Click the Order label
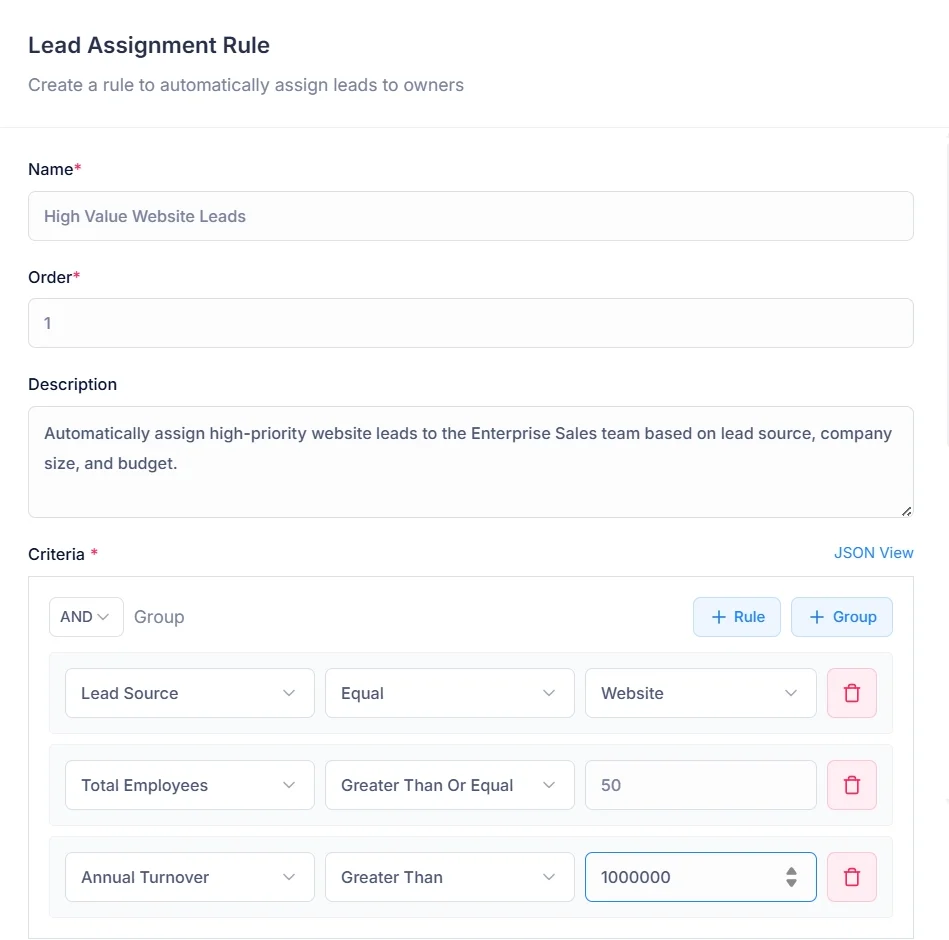Viewport: 949px width, 940px height. 50,277
